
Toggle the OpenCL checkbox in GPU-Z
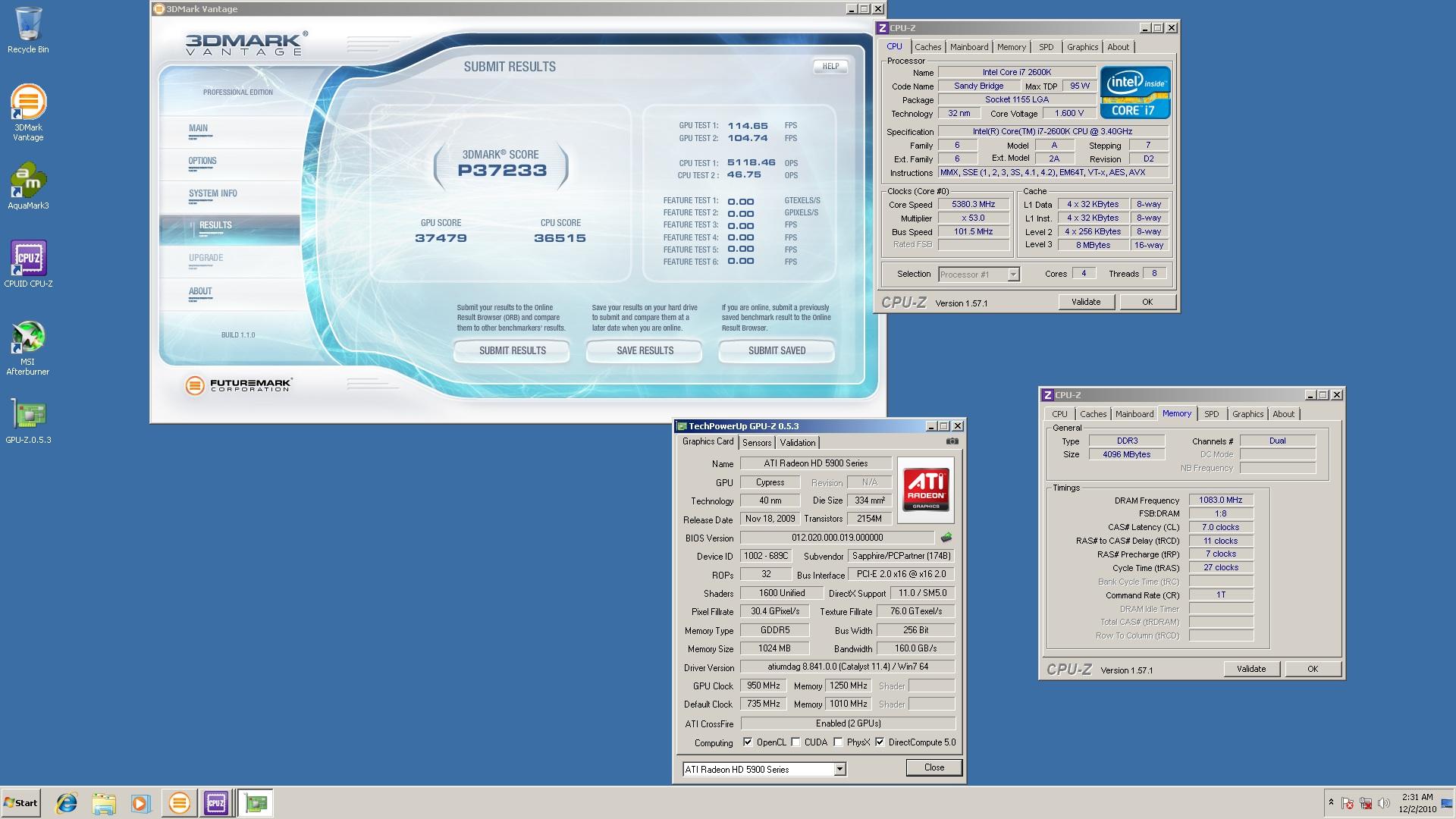coord(748,742)
